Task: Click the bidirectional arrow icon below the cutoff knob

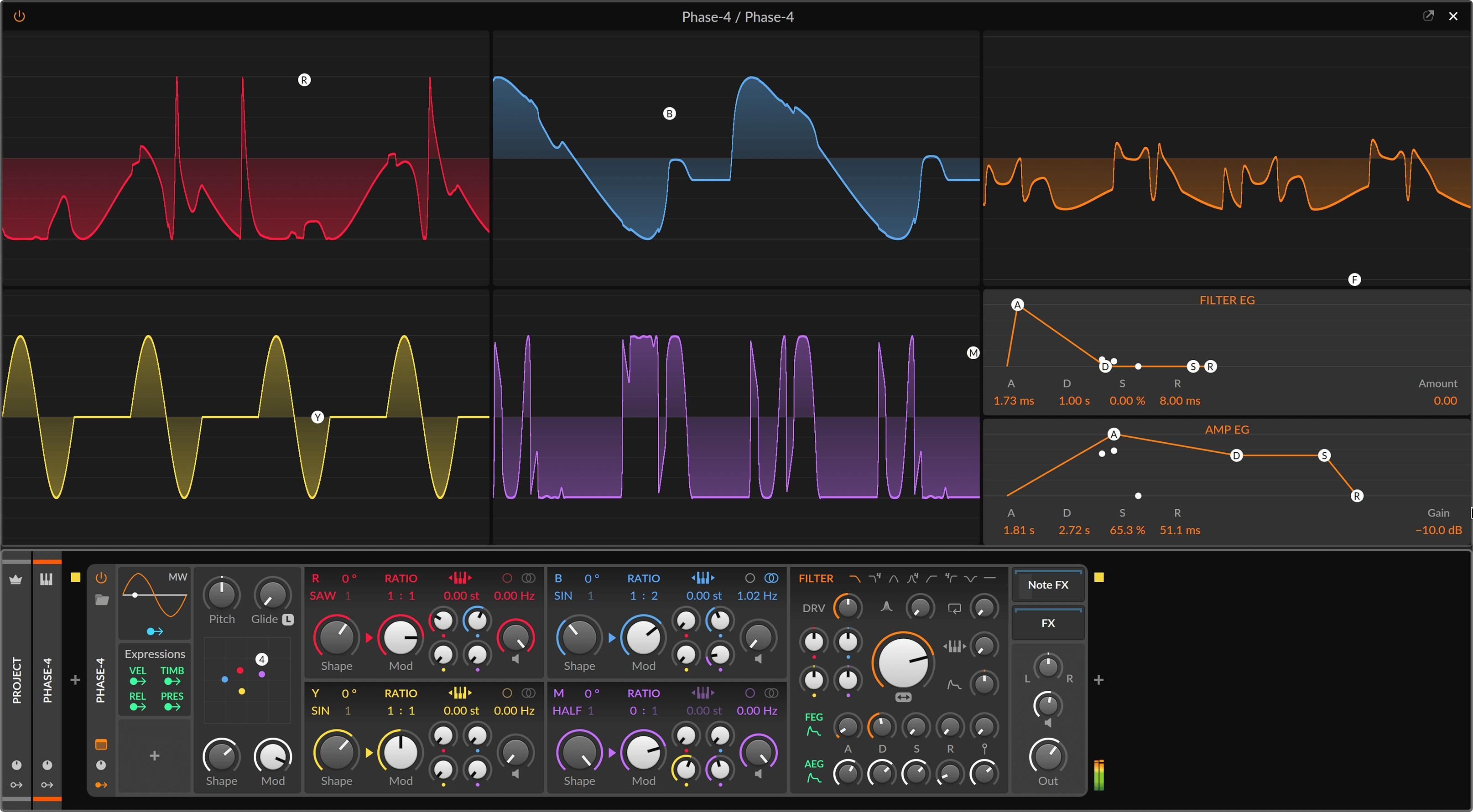Action: click(x=904, y=697)
